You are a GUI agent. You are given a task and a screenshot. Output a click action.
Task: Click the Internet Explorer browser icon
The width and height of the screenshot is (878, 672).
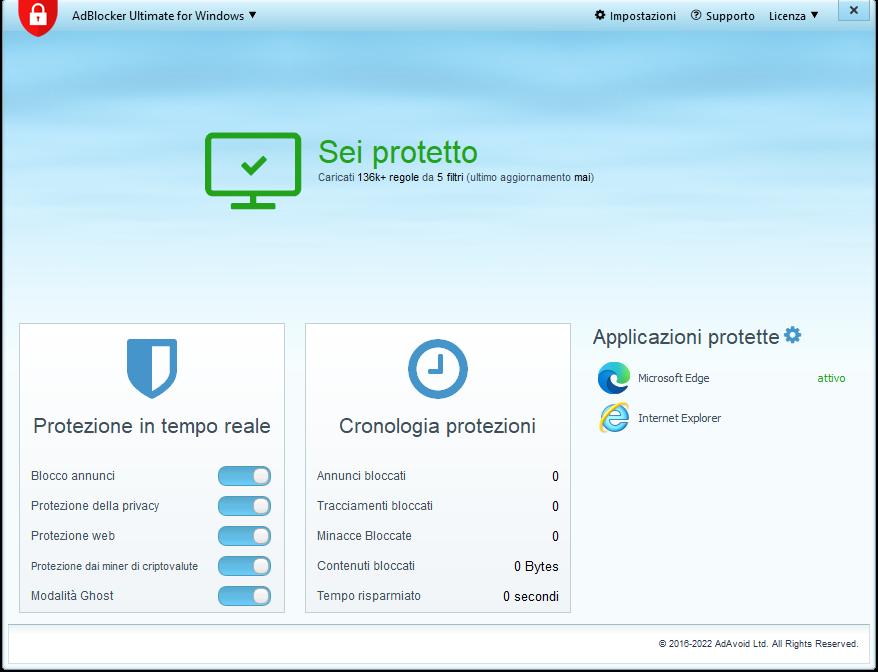(x=614, y=418)
